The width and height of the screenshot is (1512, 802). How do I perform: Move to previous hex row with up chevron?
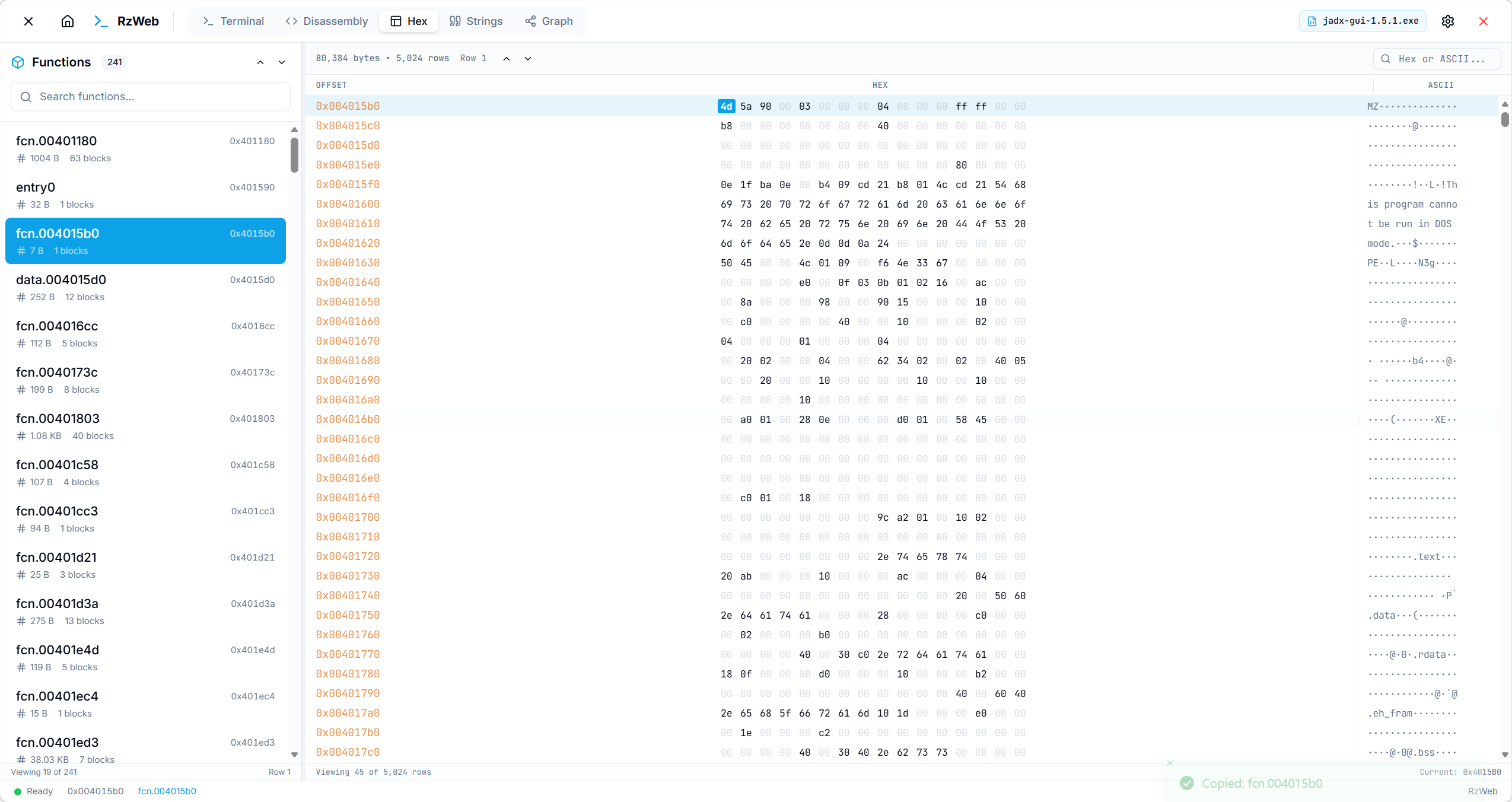pyautogui.click(x=507, y=58)
